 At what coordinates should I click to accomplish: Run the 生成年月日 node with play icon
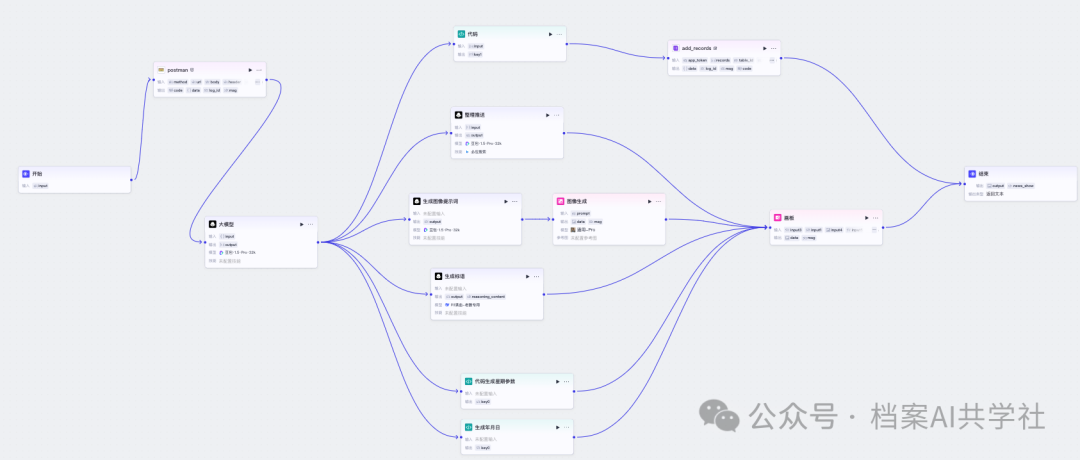[x=558, y=428]
